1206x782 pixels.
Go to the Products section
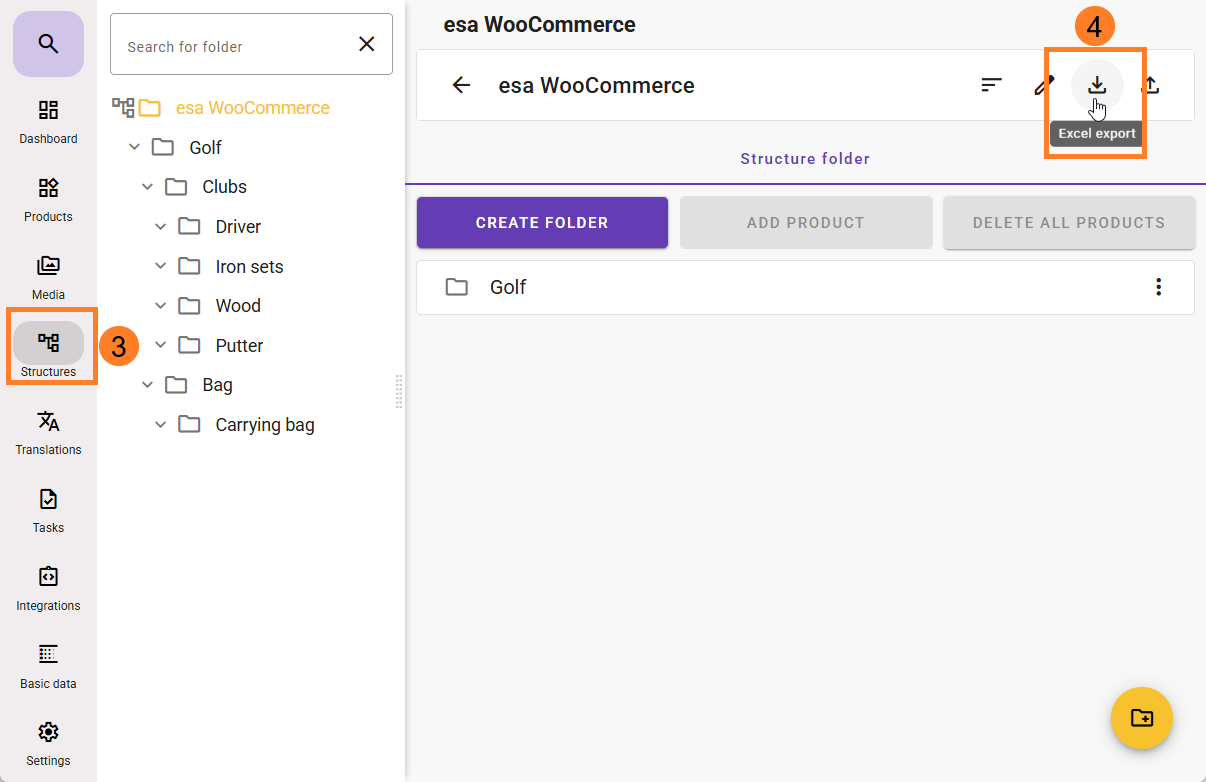[48, 200]
